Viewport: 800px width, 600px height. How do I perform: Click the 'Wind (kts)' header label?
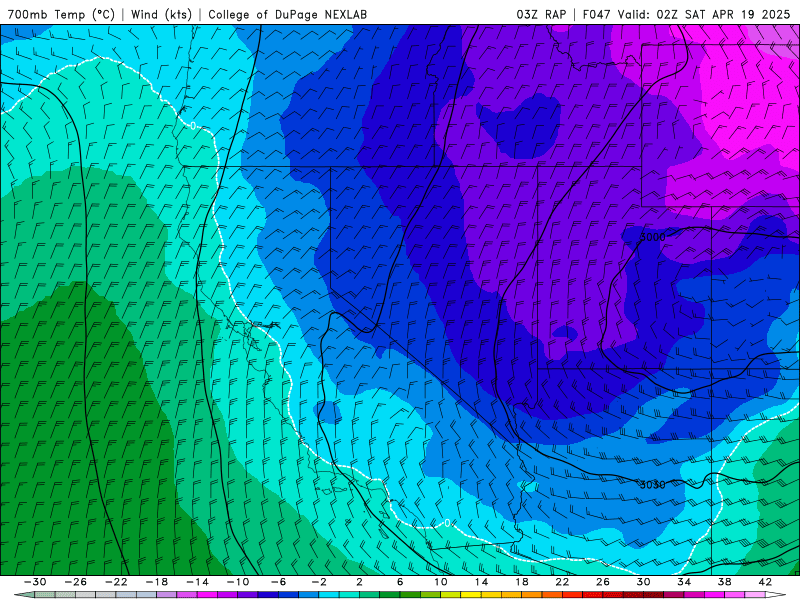tap(161, 14)
